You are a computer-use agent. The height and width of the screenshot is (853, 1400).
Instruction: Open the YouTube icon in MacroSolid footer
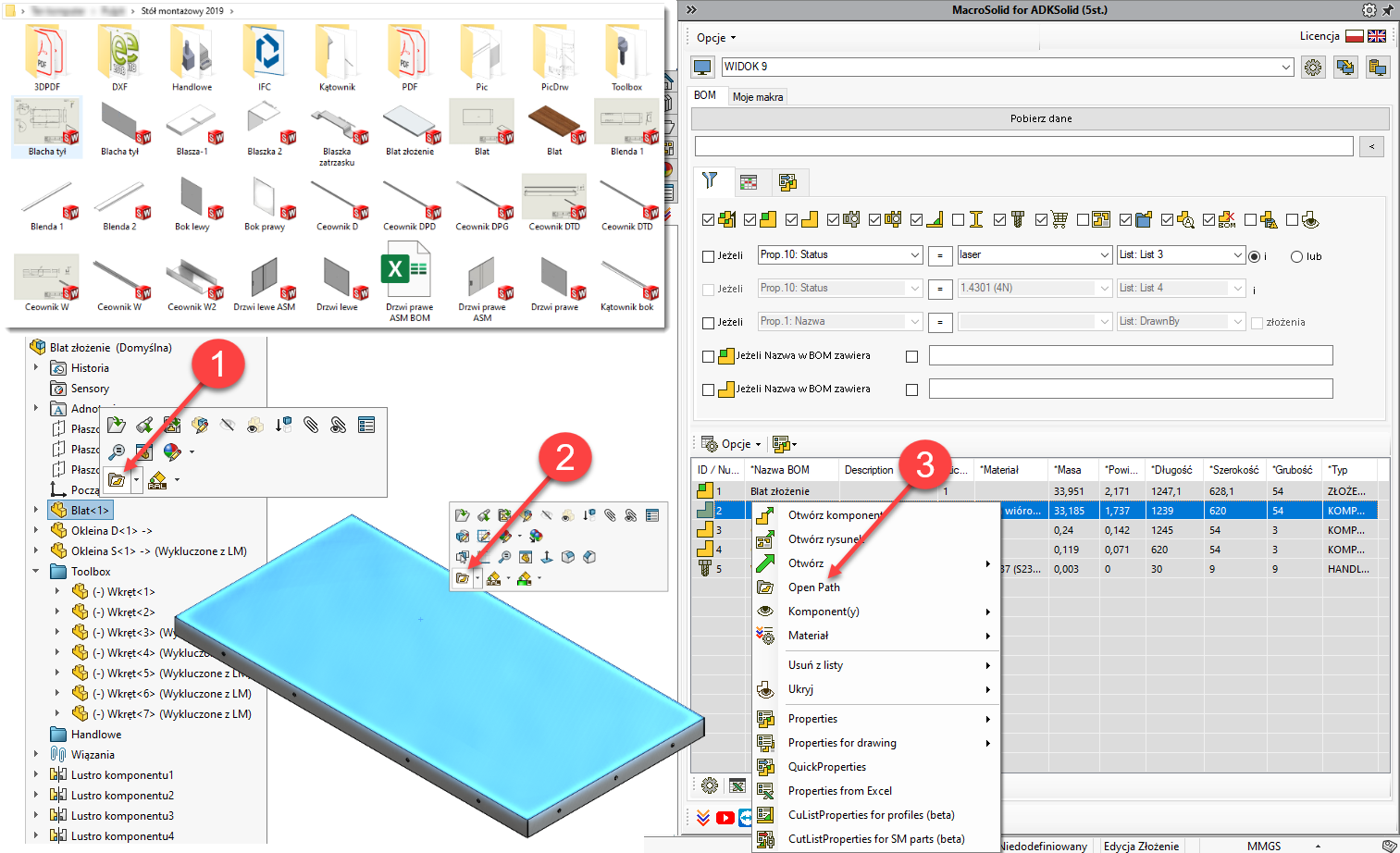pyautogui.click(x=725, y=818)
